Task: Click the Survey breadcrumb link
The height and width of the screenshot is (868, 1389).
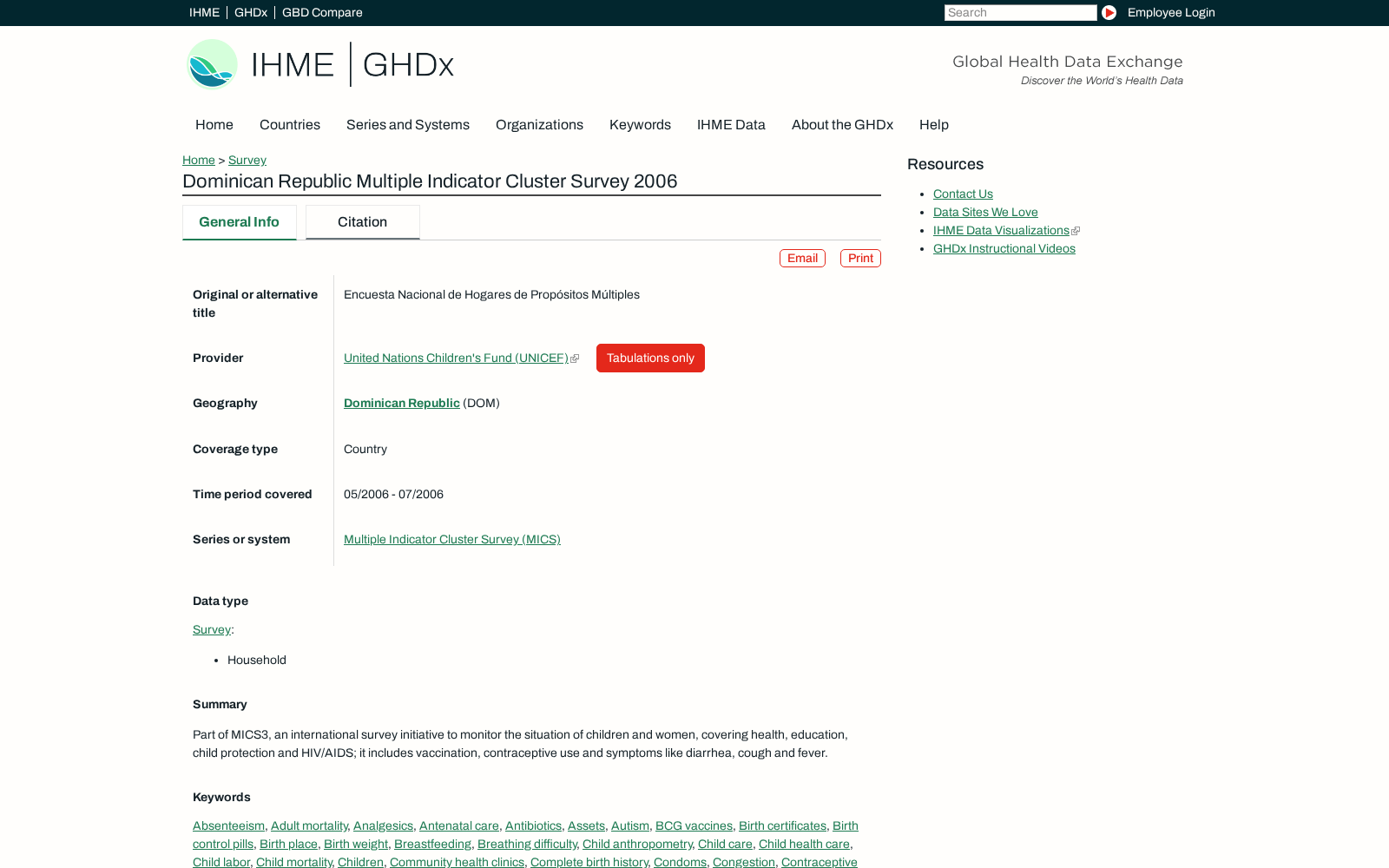Action: pyautogui.click(x=247, y=160)
